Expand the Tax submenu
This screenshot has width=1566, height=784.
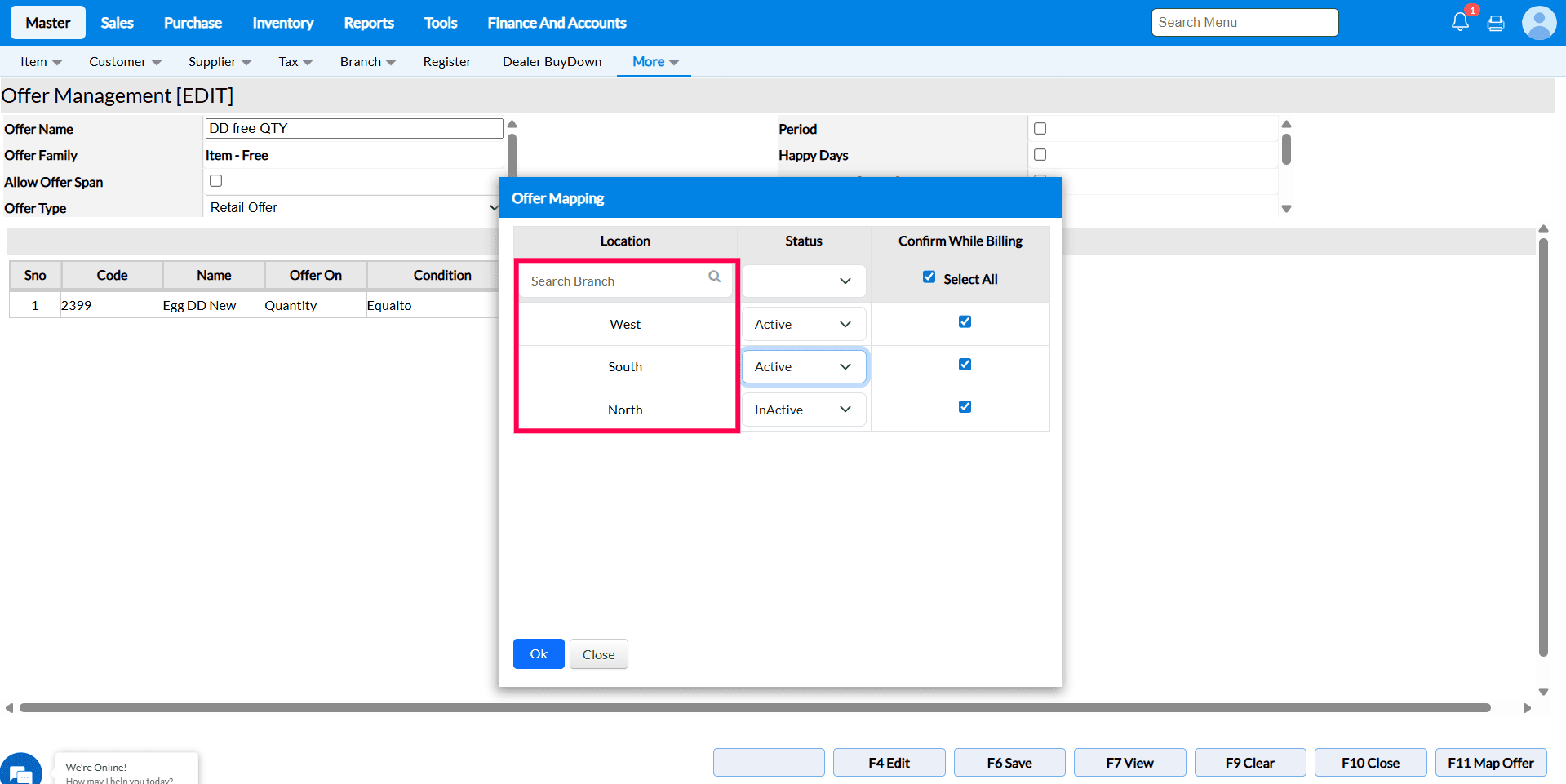click(295, 62)
